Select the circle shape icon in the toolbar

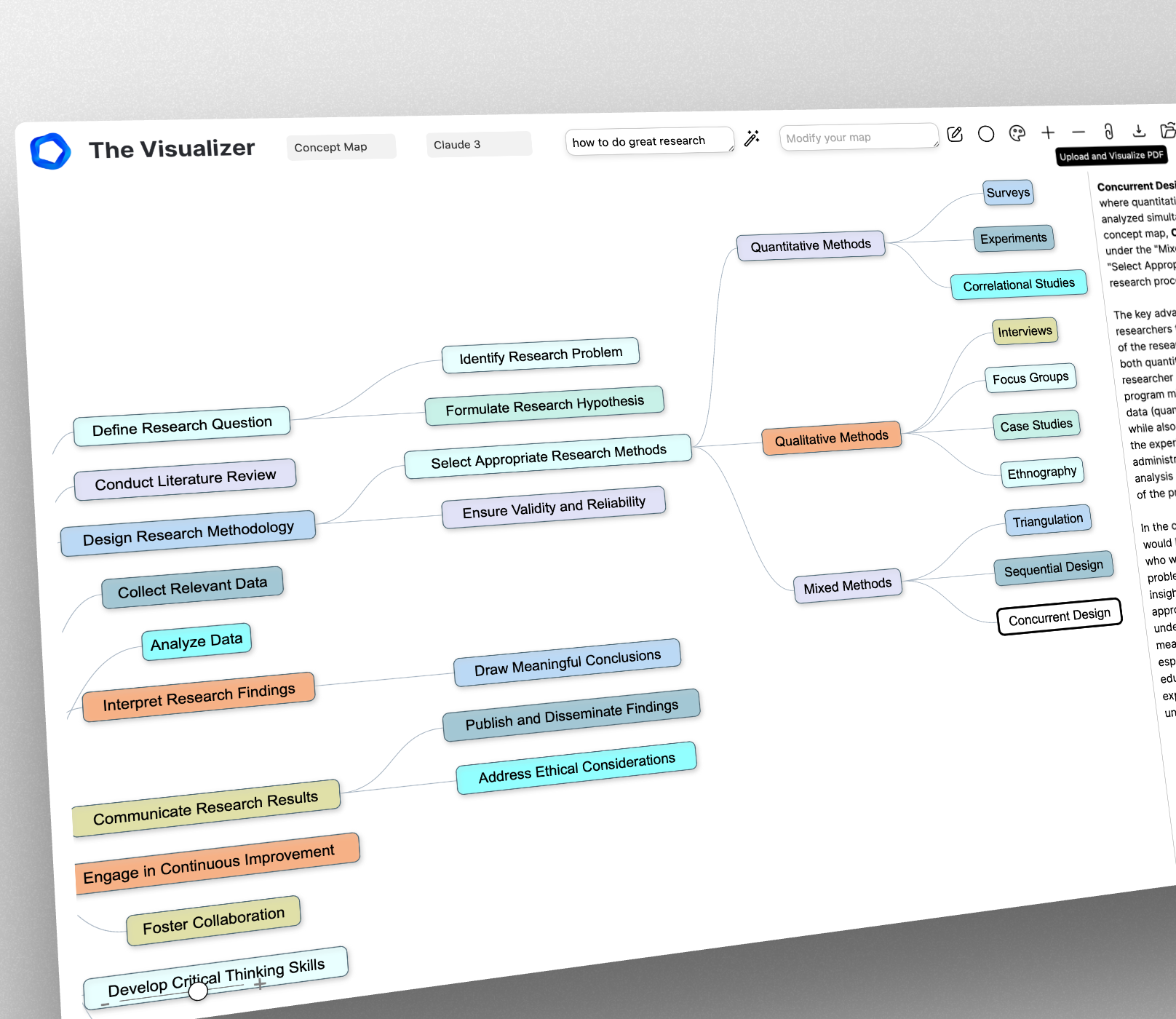pyautogui.click(x=986, y=135)
